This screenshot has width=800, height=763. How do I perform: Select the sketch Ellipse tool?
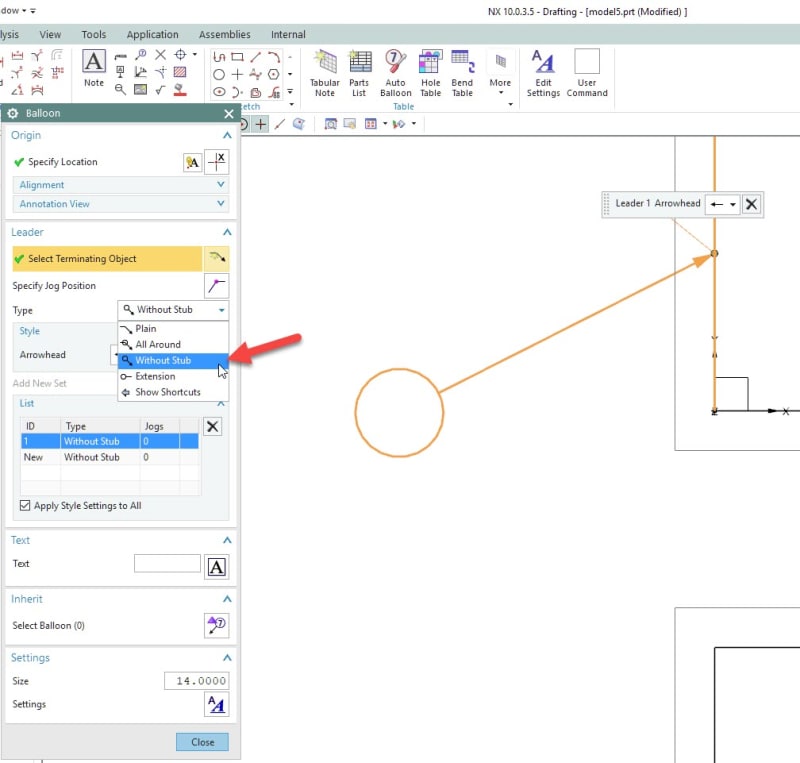(219, 92)
